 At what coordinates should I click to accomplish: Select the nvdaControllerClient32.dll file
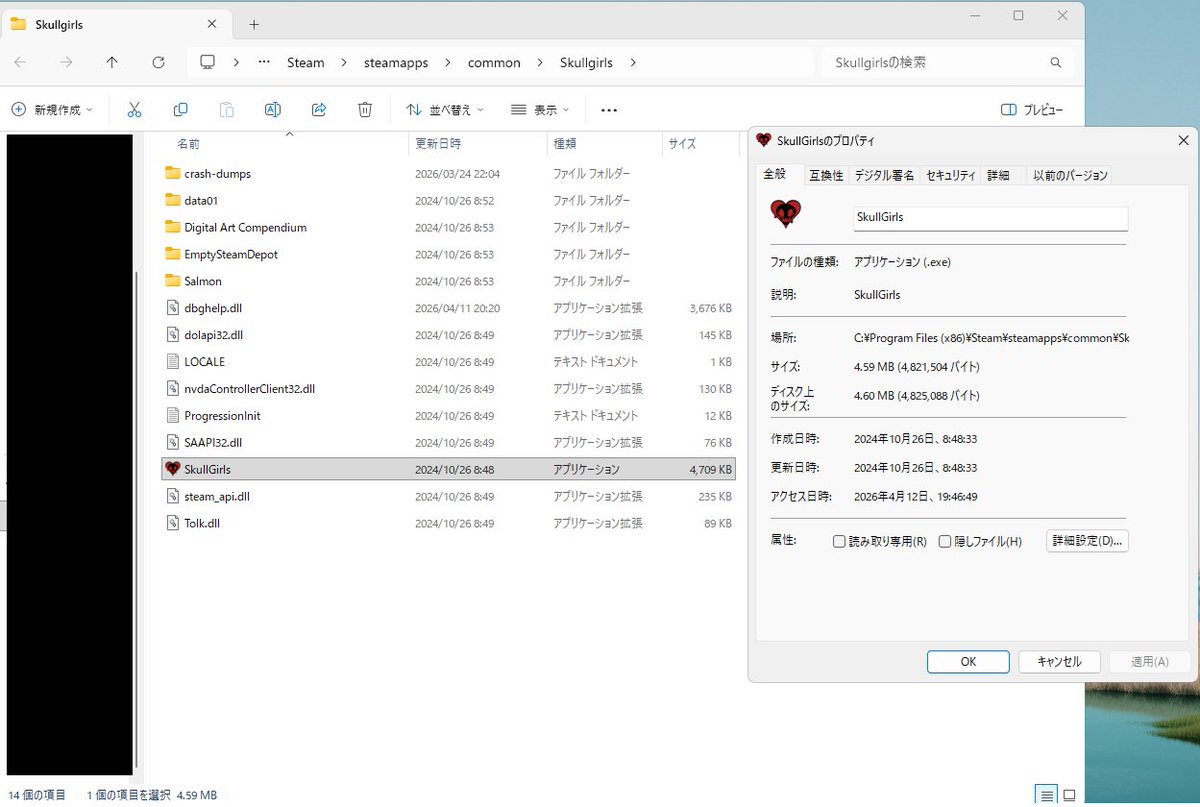pos(448,388)
